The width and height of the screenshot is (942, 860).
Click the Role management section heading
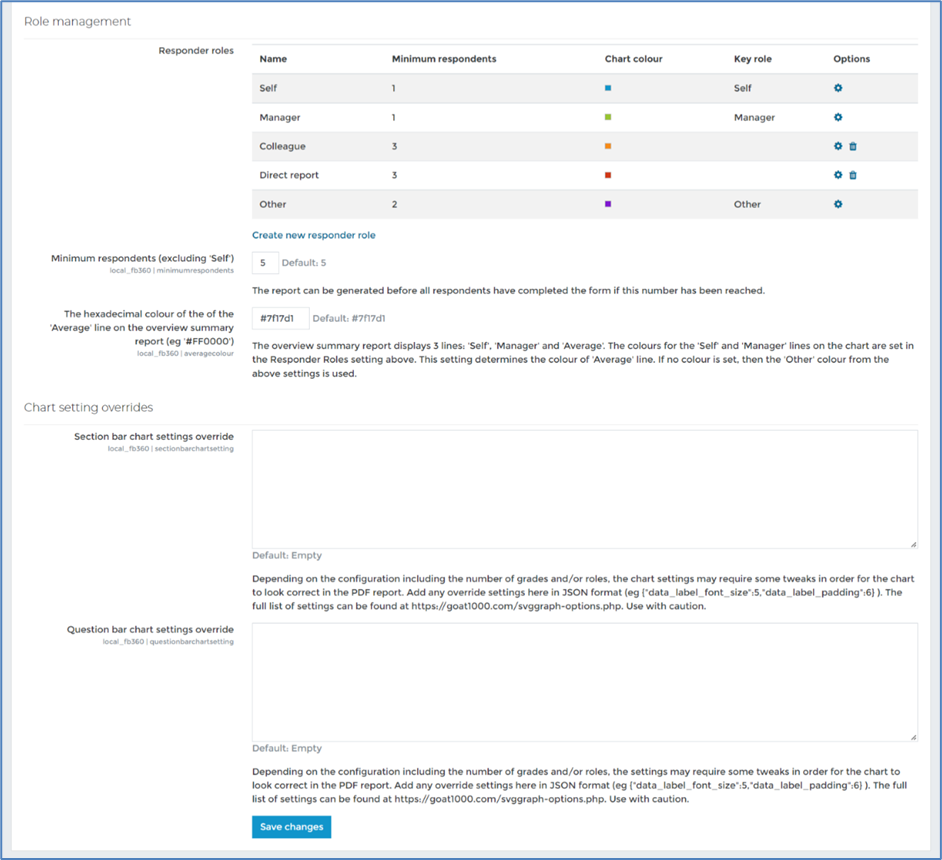tap(77, 22)
